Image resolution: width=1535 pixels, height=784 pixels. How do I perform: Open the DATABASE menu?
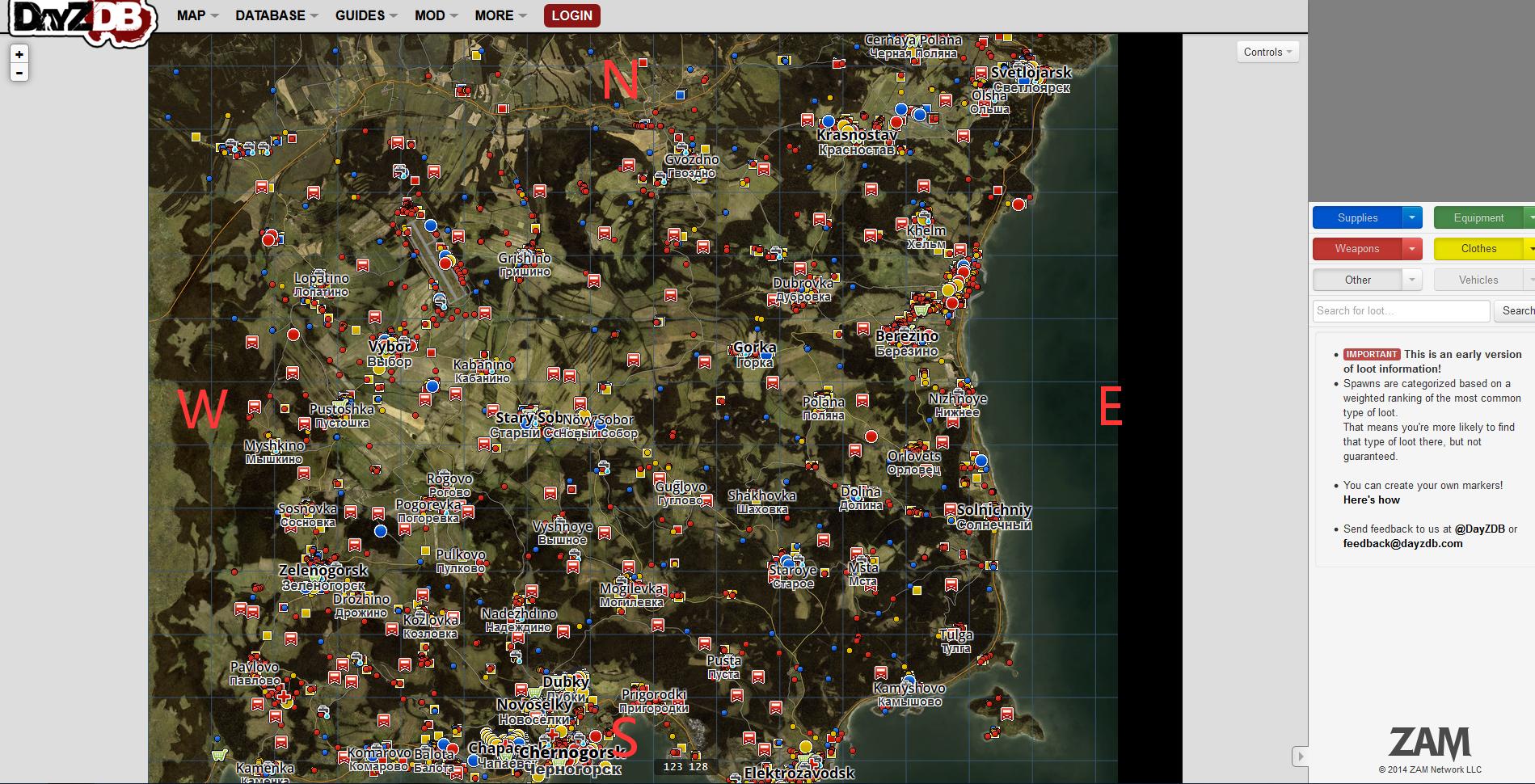[x=276, y=15]
